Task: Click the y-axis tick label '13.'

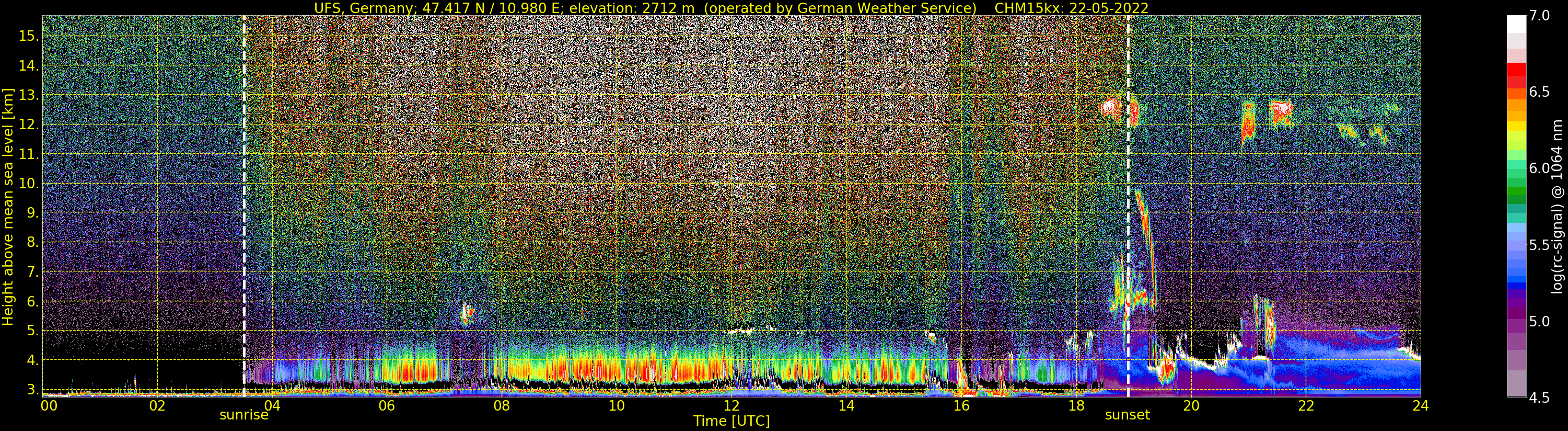Action: (x=29, y=95)
